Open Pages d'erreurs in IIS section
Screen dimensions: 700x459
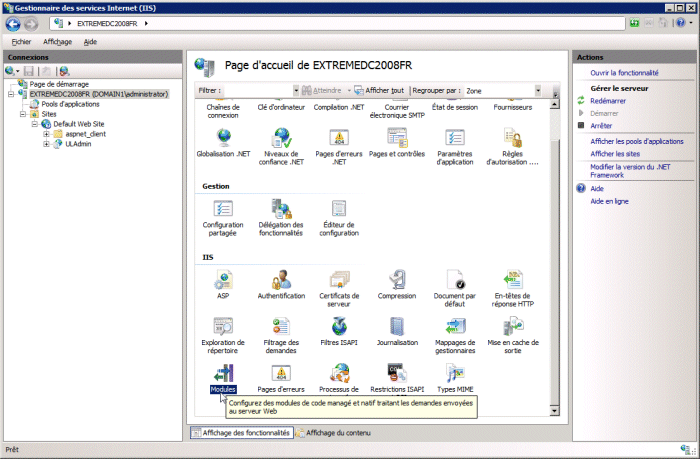pyautogui.click(x=281, y=379)
